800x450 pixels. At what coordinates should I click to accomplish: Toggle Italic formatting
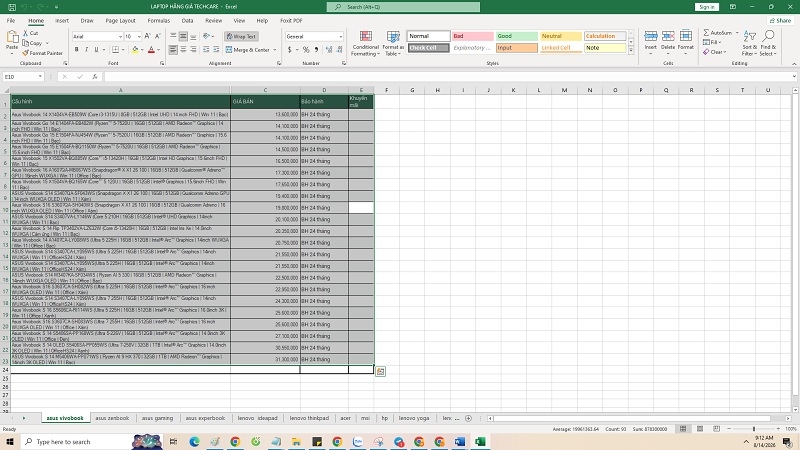[x=86, y=49]
